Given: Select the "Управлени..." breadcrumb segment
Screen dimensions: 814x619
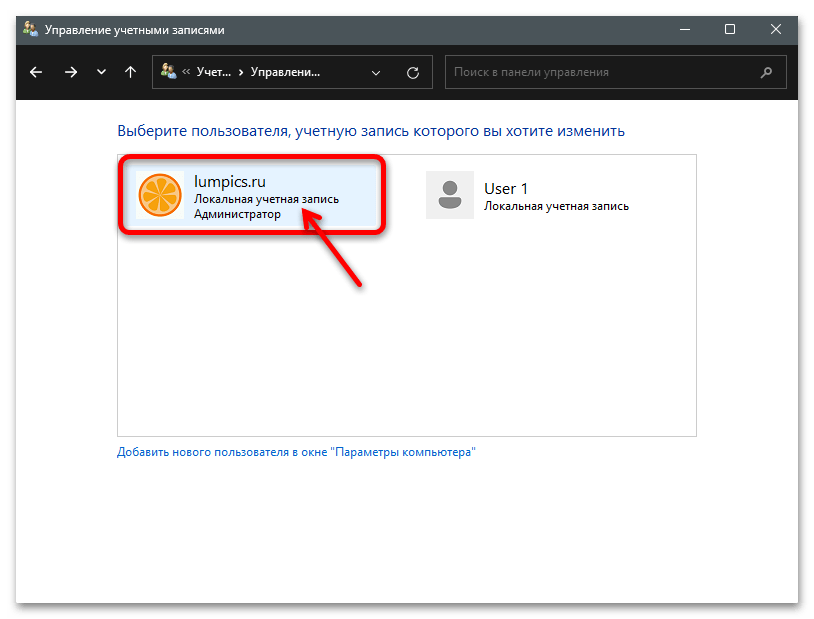Looking at the screenshot, I should [285, 72].
